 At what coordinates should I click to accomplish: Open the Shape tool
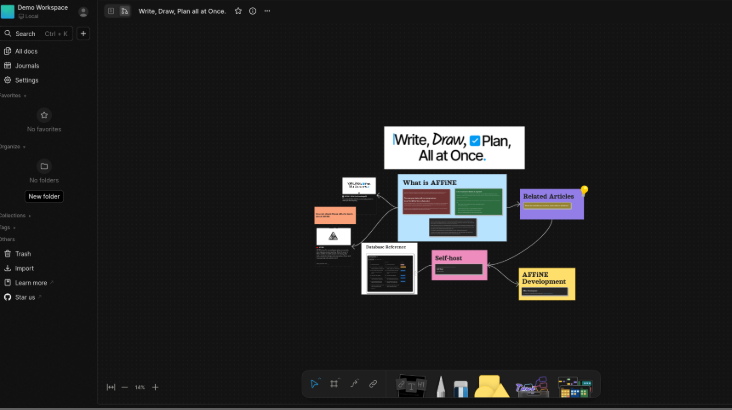[x=491, y=386]
